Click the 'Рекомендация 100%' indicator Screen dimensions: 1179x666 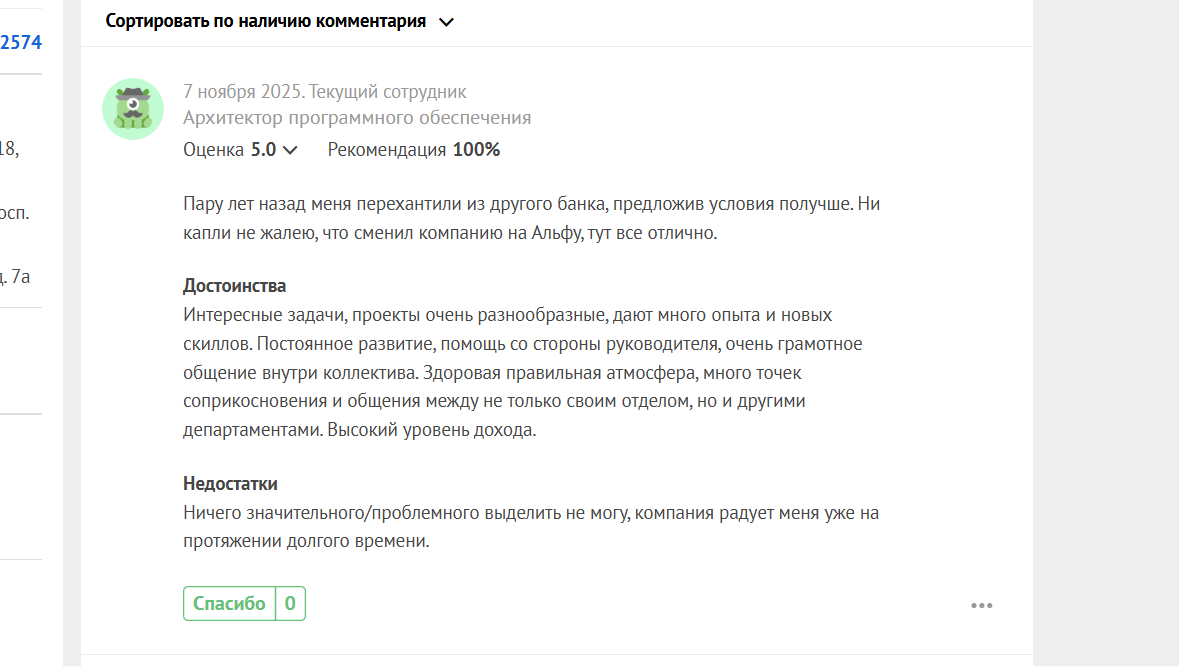413,150
